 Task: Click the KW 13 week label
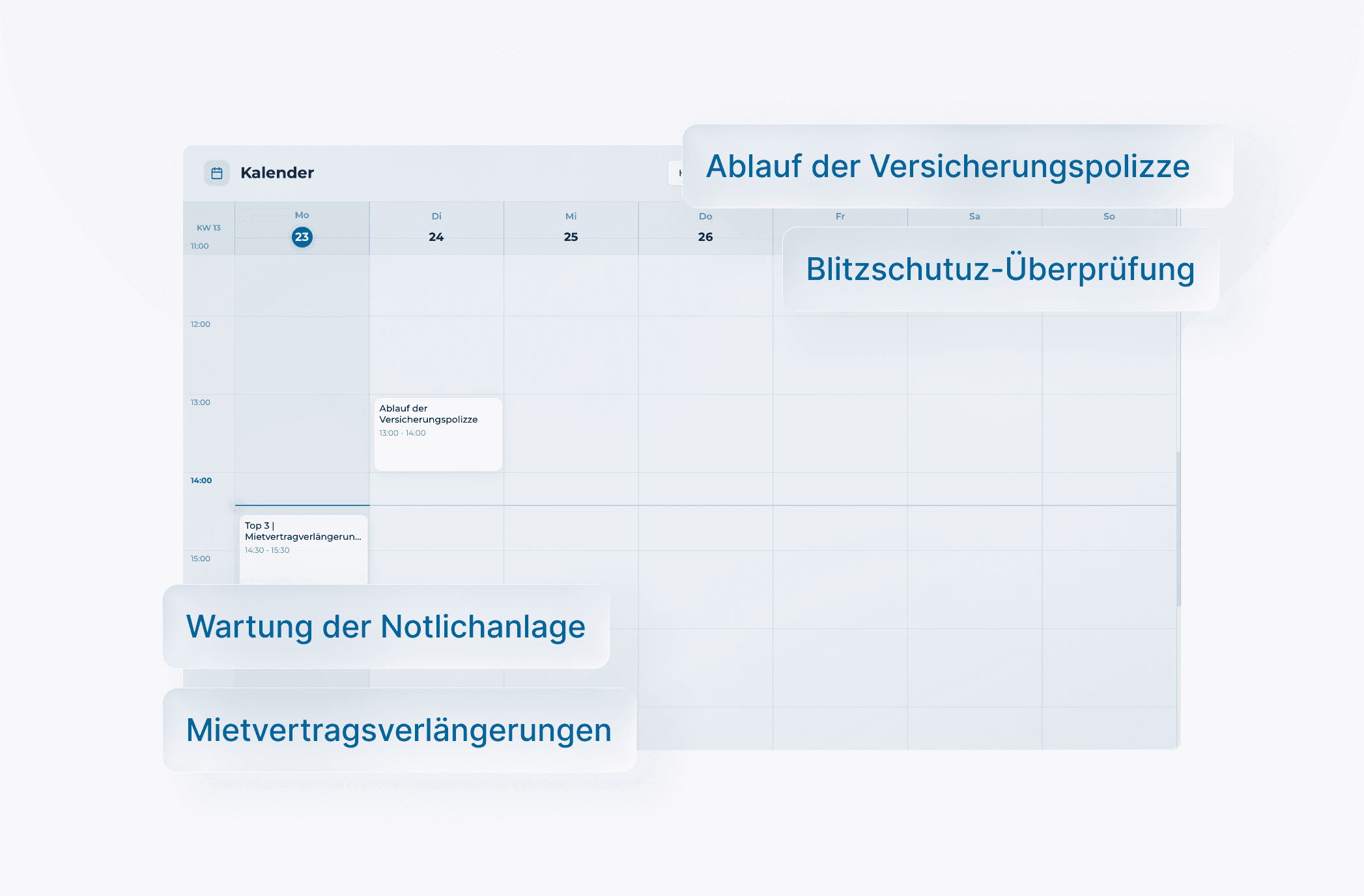(208, 228)
